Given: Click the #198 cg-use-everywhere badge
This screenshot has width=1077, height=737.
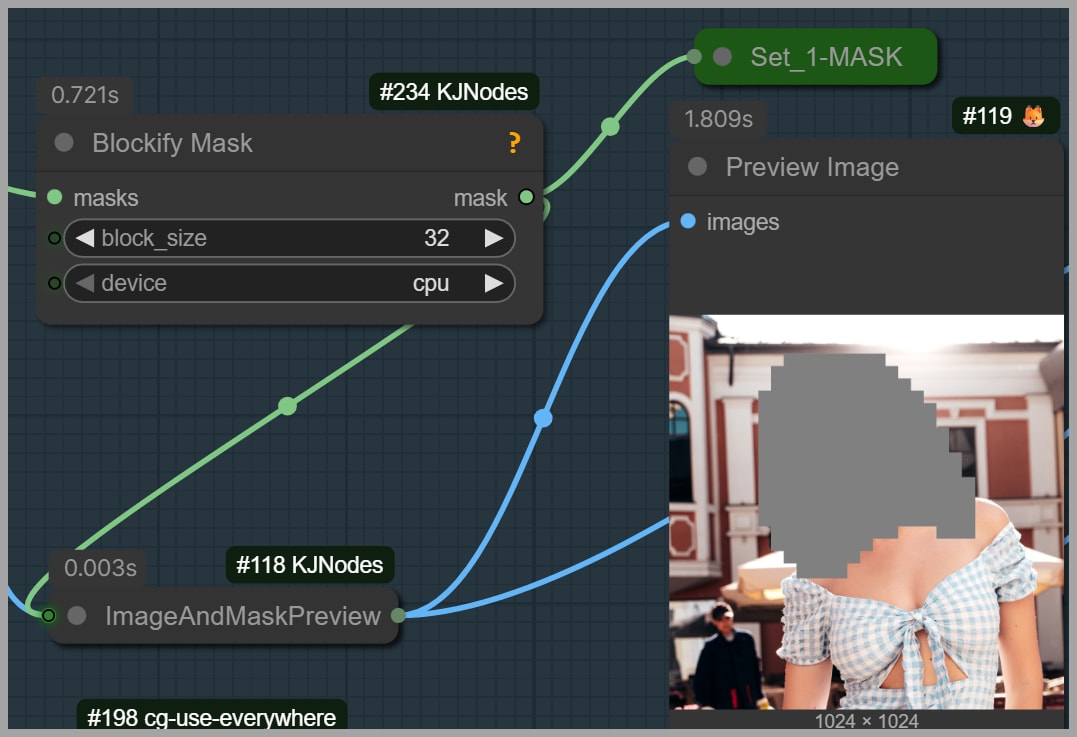Looking at the screenshot, I should (212, 717).
